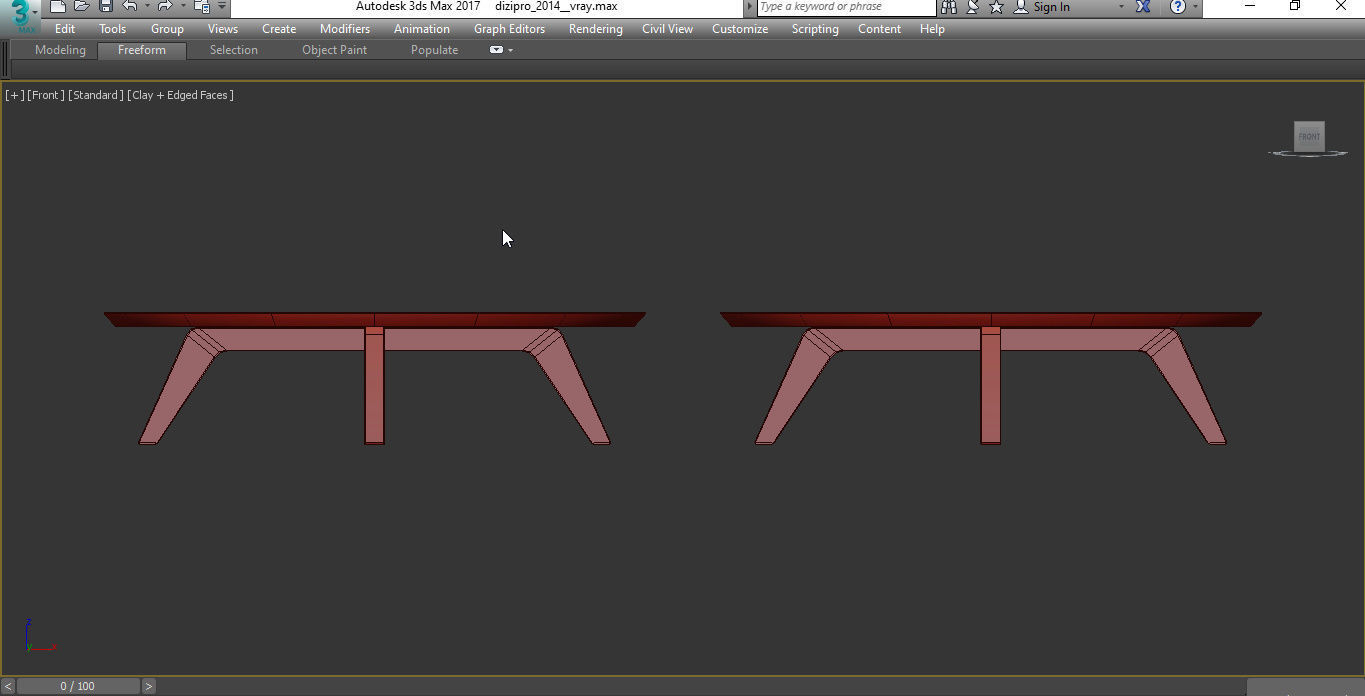This screenshot has width=1365, height=696.
Task: Switch to the Populate ribbon tab
Action: point(434,50)
